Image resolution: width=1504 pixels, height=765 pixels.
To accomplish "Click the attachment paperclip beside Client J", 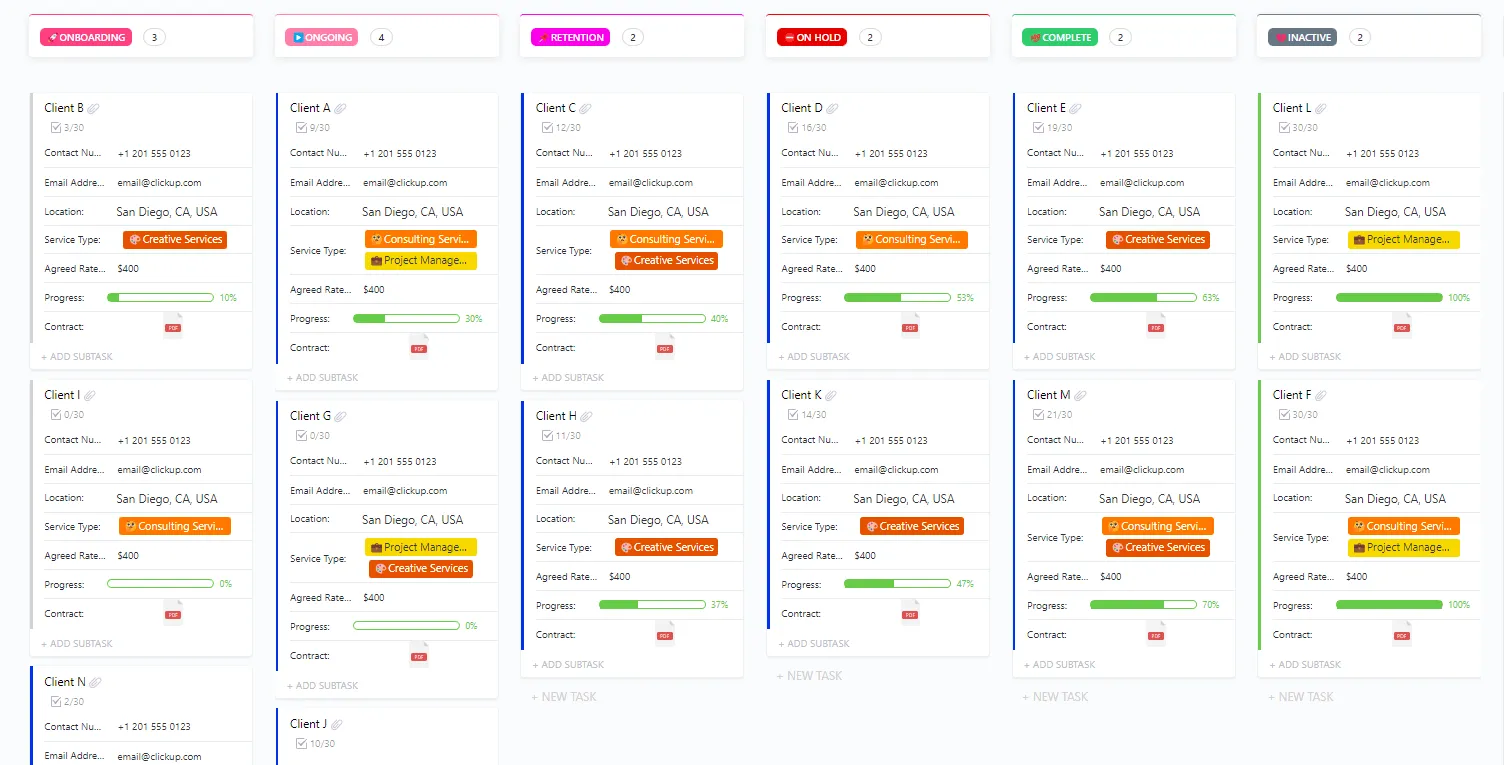I will point(337,724).
